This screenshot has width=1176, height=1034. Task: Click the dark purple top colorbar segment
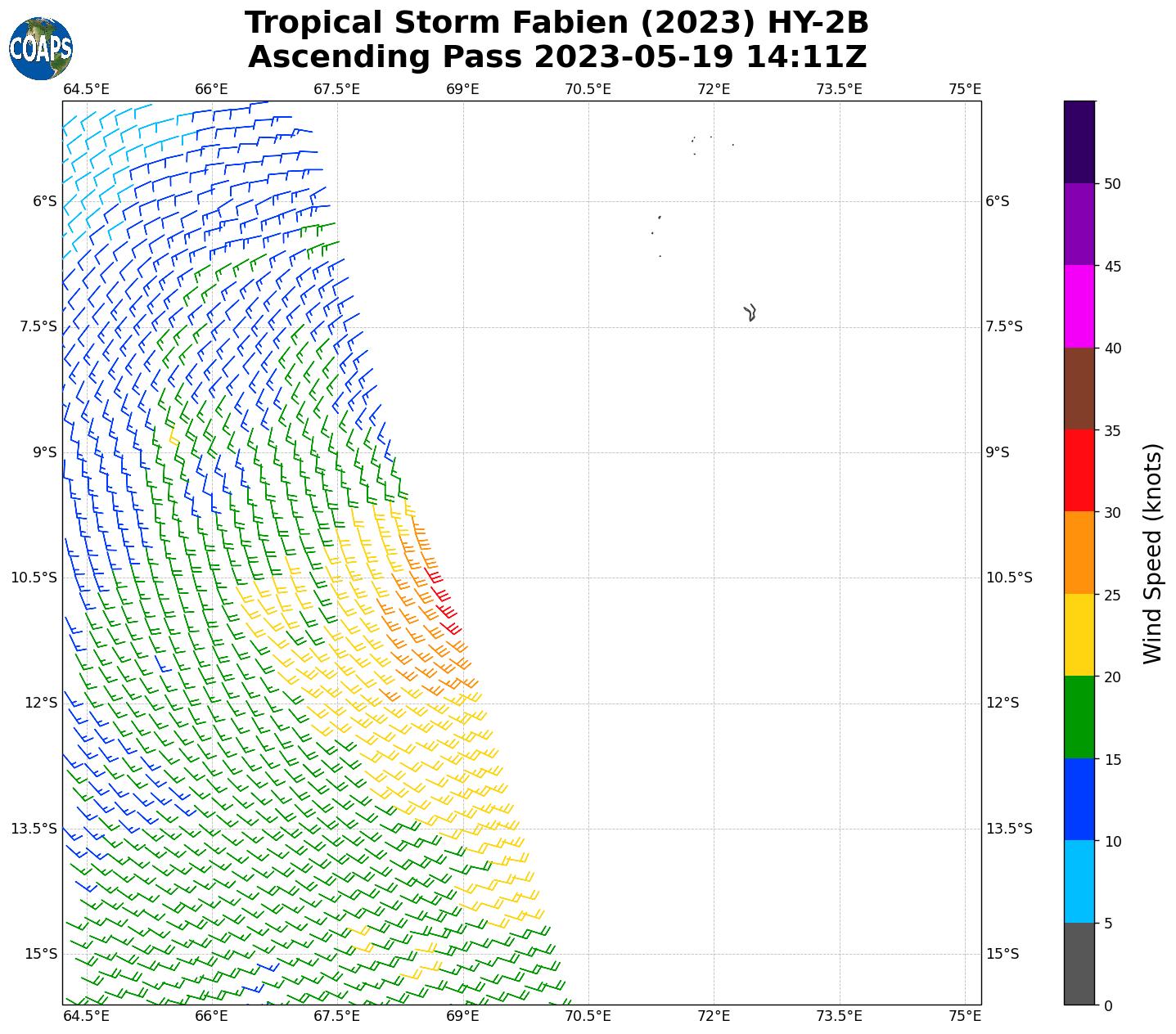tap(1079, 142)
